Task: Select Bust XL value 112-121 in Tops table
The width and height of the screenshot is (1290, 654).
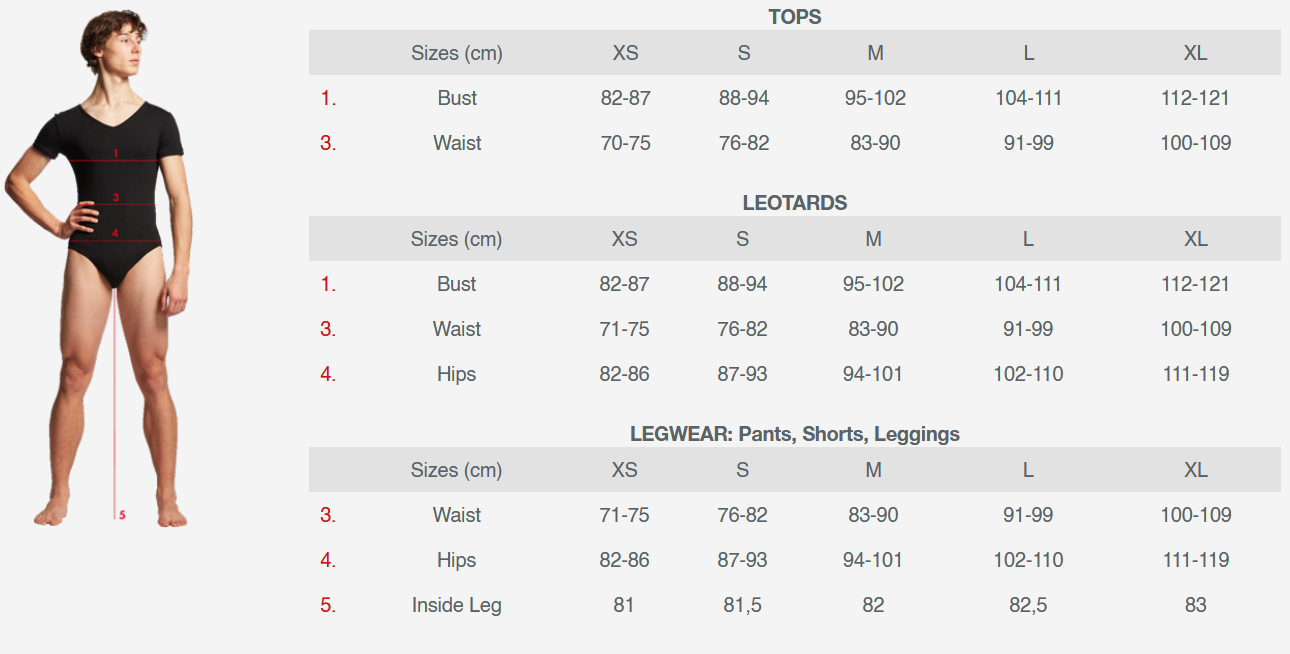Action: (1195, 98)
